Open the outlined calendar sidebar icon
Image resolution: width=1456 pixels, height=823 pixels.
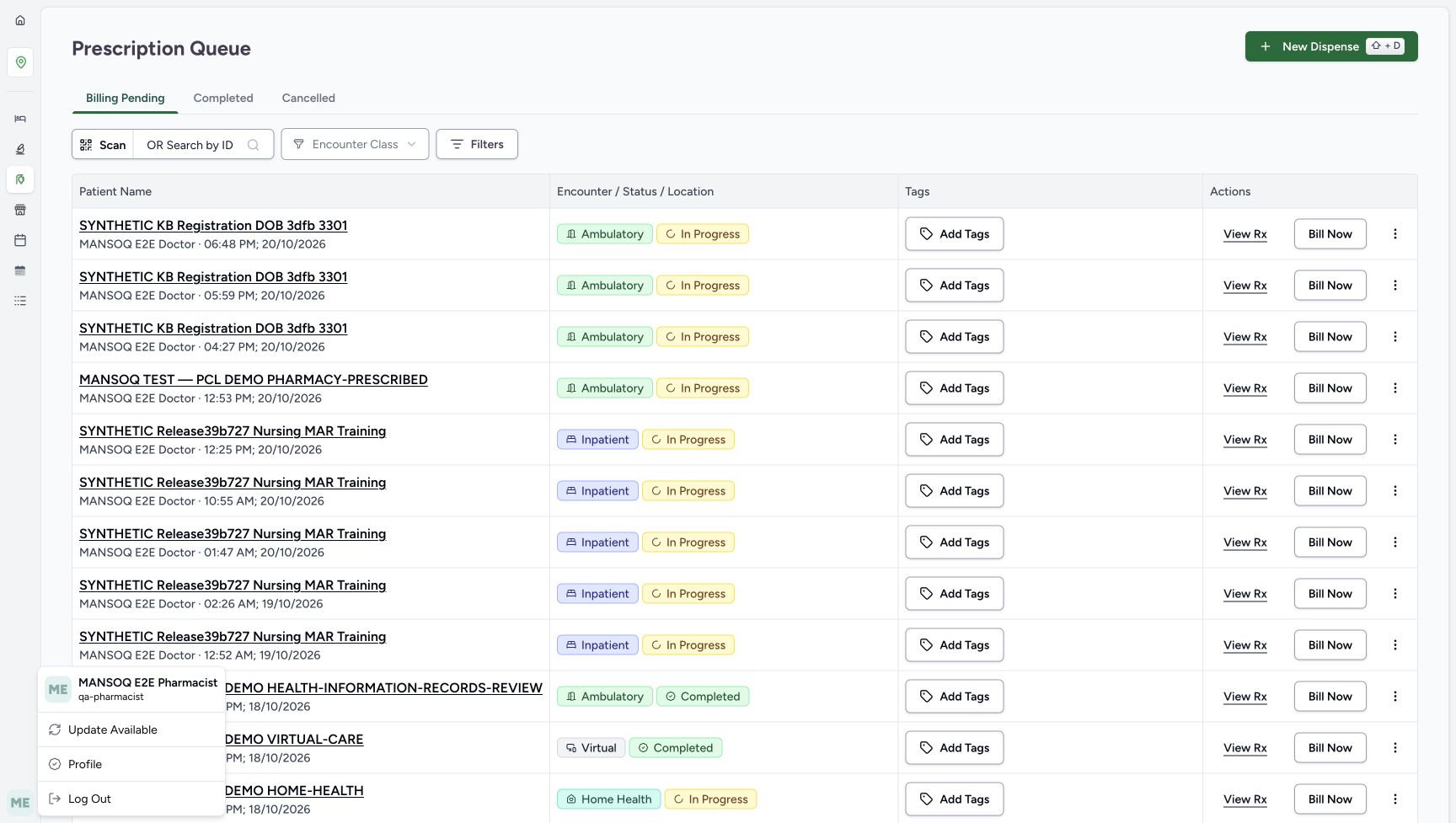pos(20,240)
